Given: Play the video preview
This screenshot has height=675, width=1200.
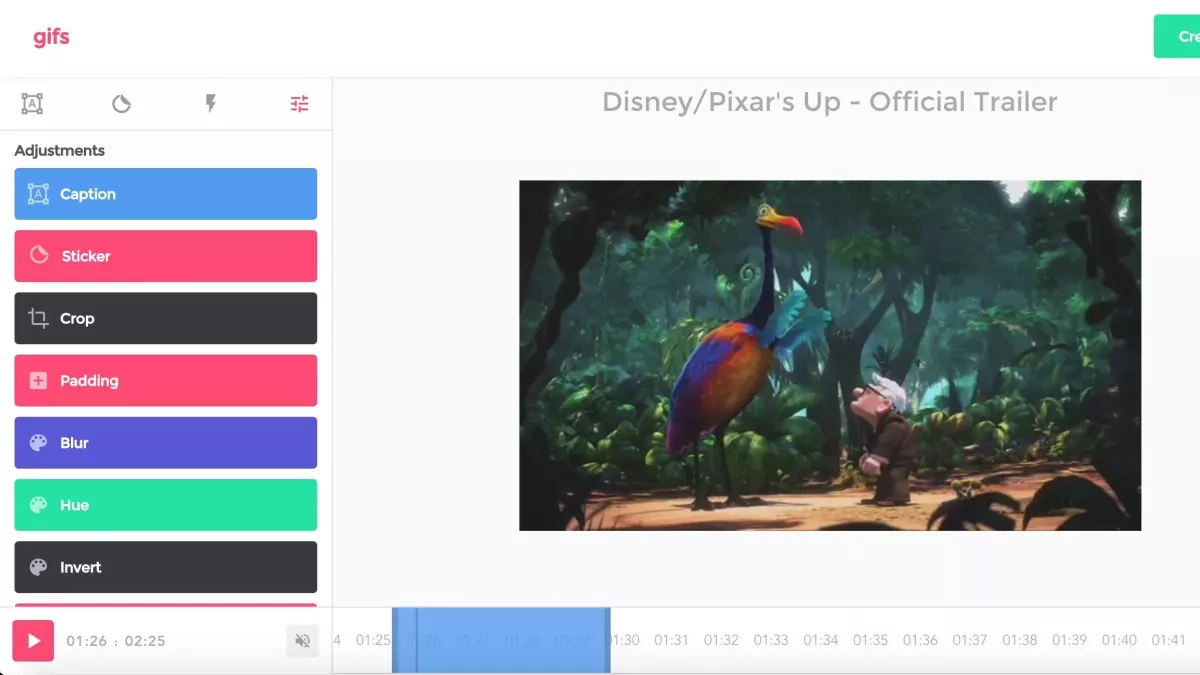Looking at the screenshot, I should (33, 641).
